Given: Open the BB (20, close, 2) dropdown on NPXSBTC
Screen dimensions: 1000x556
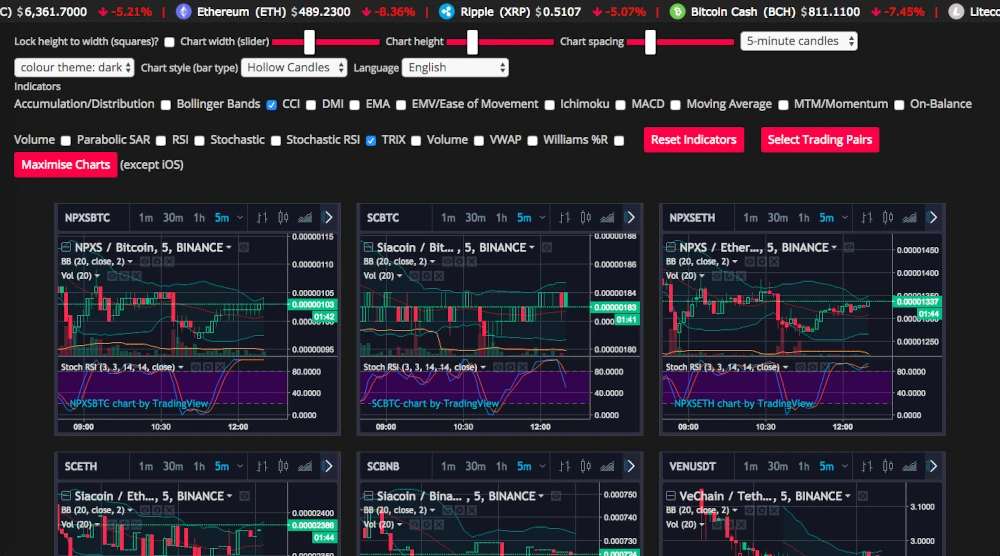Looking at the screenshot, I should pos(130,261).
